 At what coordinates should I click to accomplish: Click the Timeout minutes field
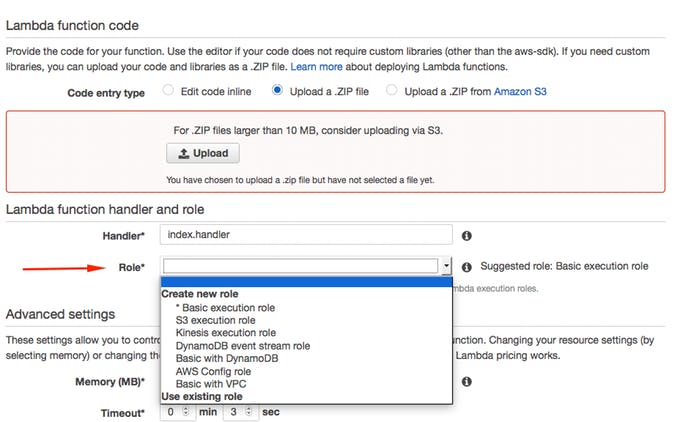(x=176, y=412)
